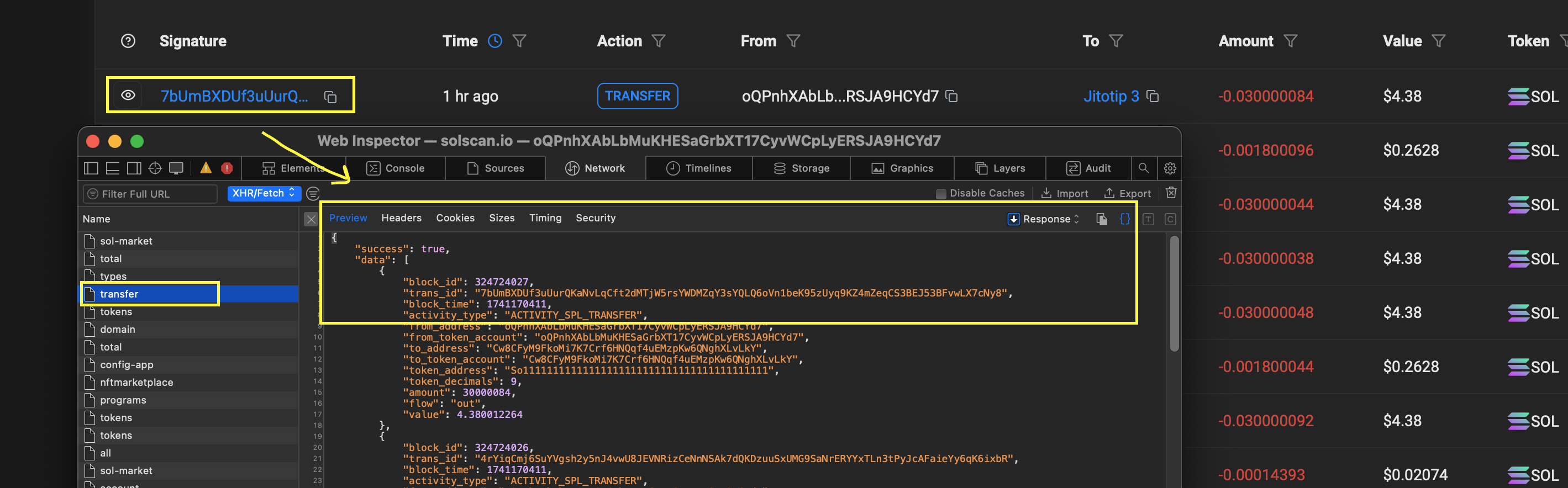Open the XHR/Fetch type filter dropdown
Image resolution: width=1568 pixels, height=488 pixels.
tap(264, 193)
